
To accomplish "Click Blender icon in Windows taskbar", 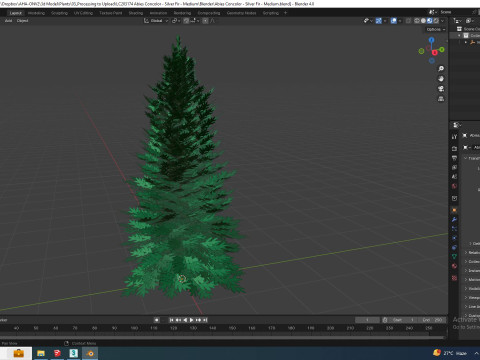I will tap(90, 353).
